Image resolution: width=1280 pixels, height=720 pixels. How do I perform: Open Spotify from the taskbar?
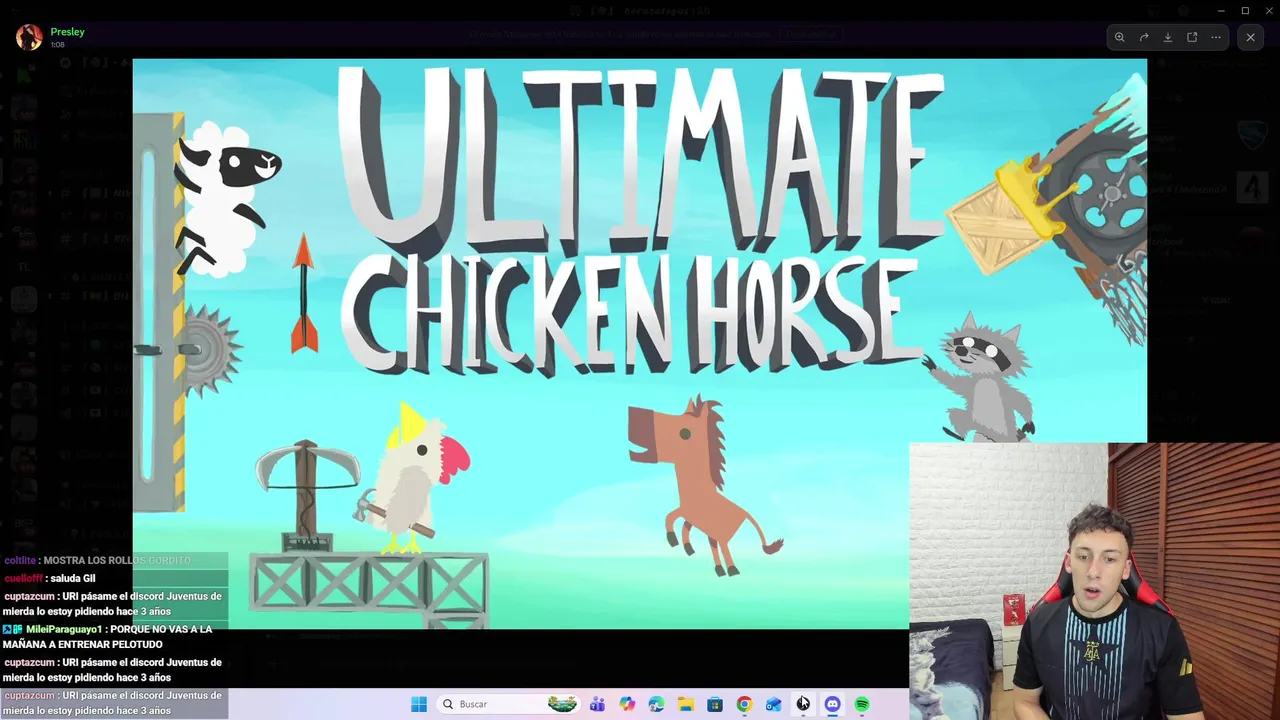click(862, 704)
